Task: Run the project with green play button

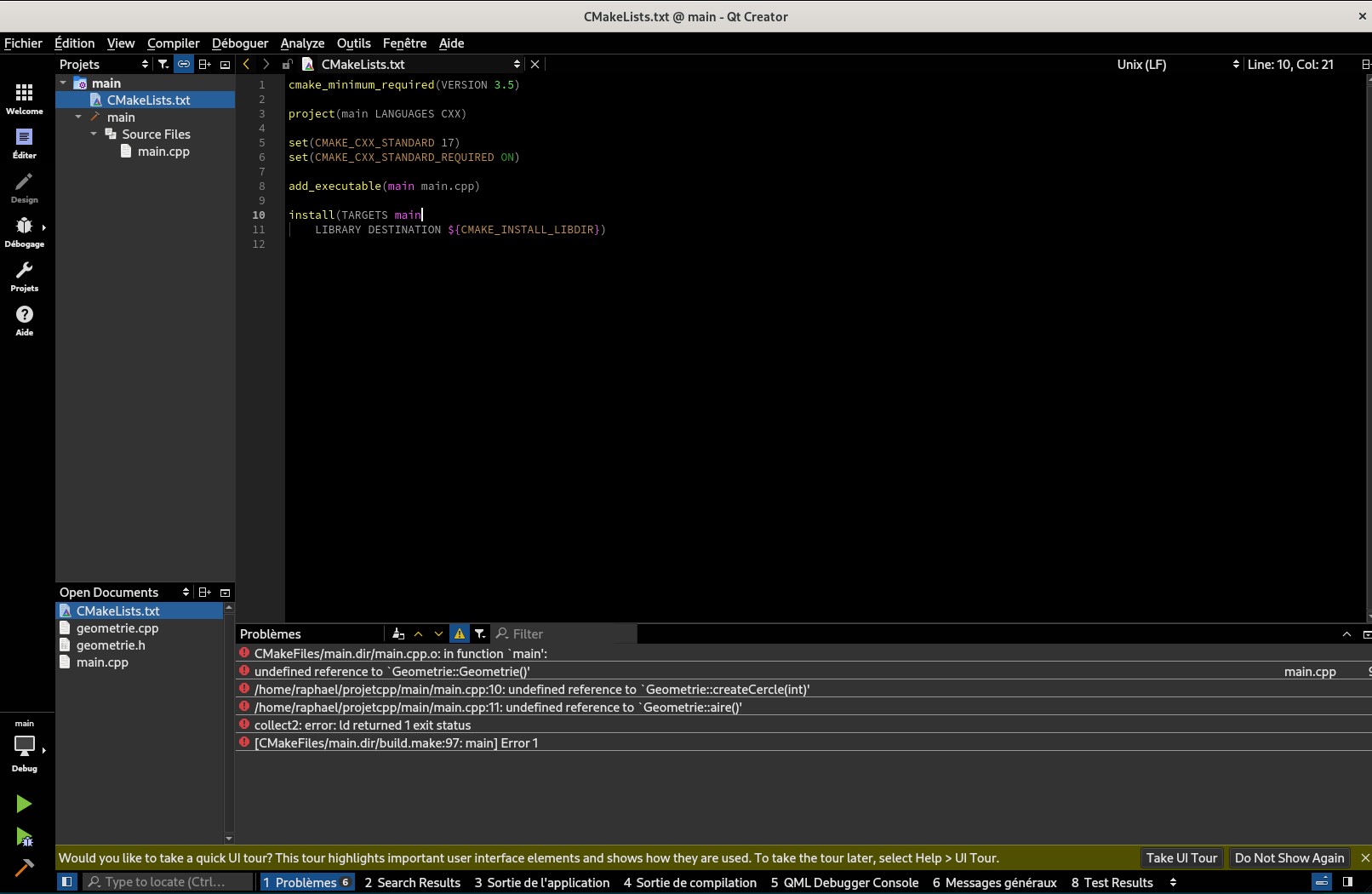Action: 24,804
